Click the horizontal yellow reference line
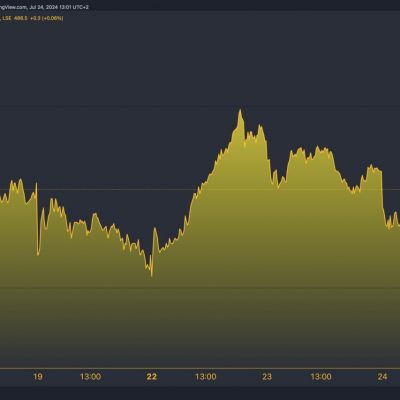Image resolution: width=400 pixels, height=400 pixels. pos(200,190)
